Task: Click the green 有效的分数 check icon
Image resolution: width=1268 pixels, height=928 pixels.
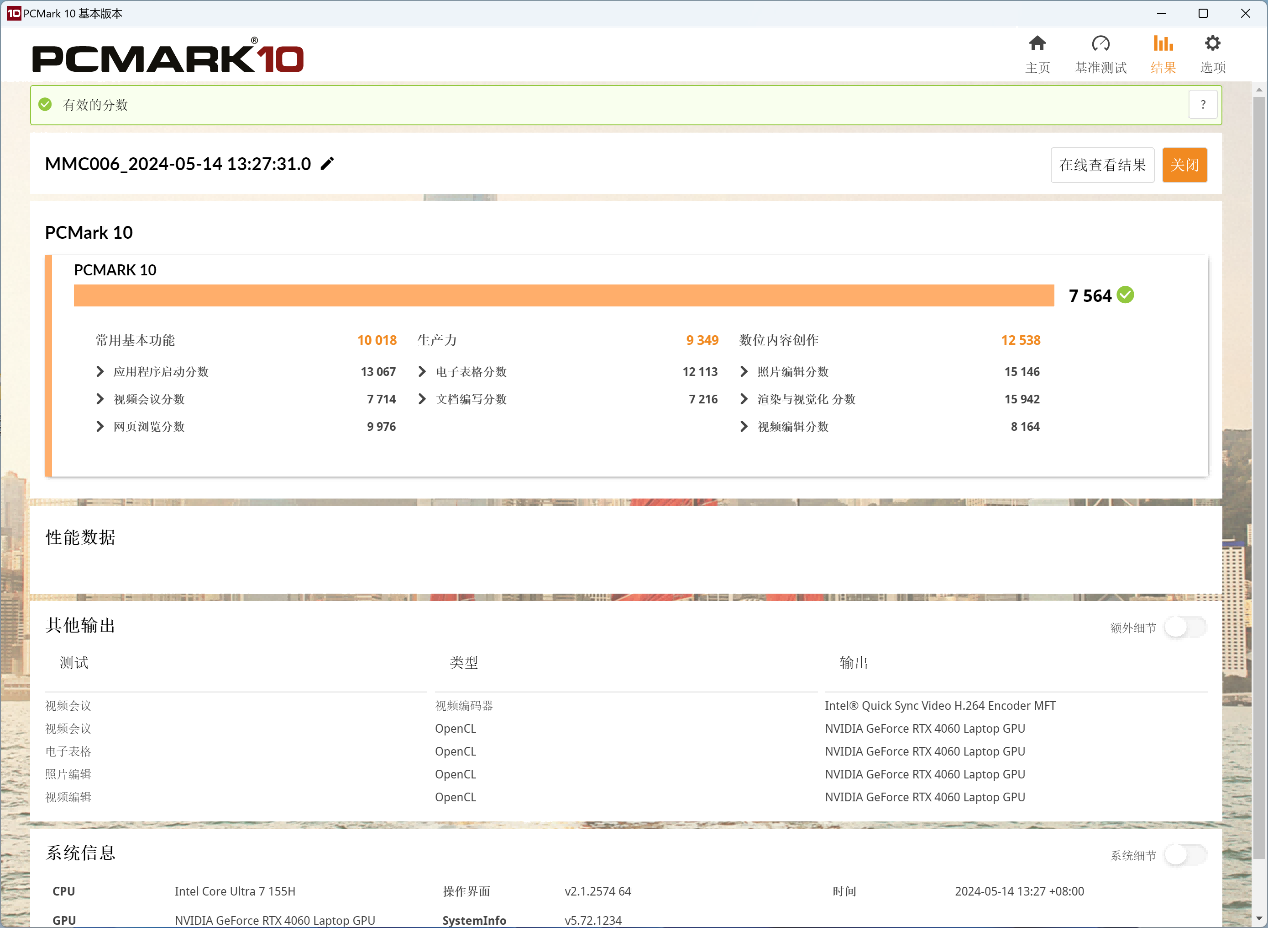Action: pos(45,104)
